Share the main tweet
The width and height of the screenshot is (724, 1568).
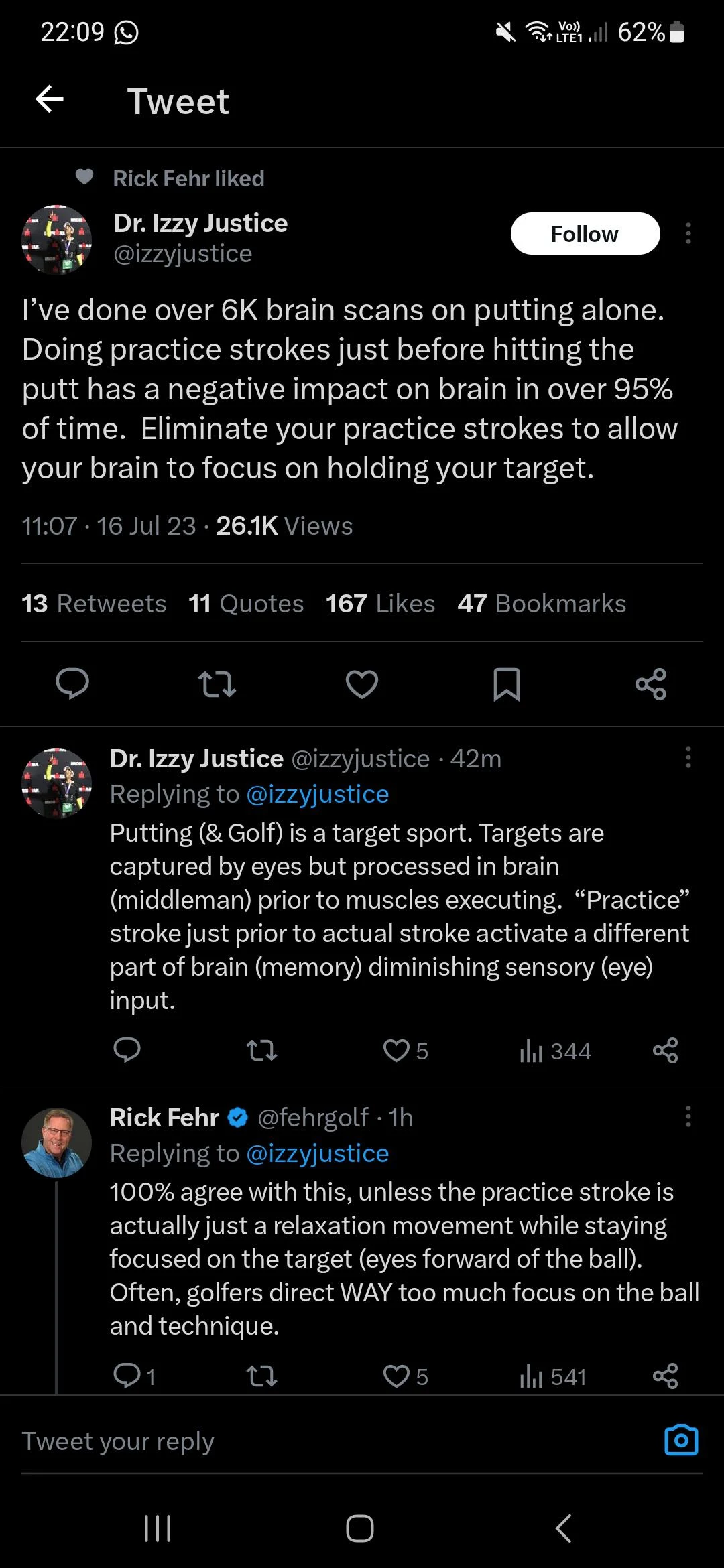click(651, 683)
